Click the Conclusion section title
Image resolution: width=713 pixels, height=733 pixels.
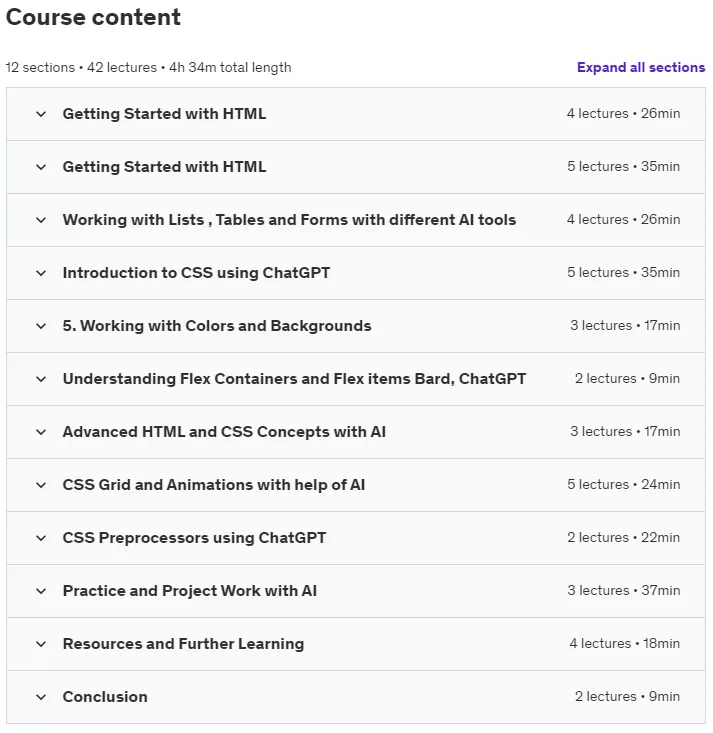[105, 697]
